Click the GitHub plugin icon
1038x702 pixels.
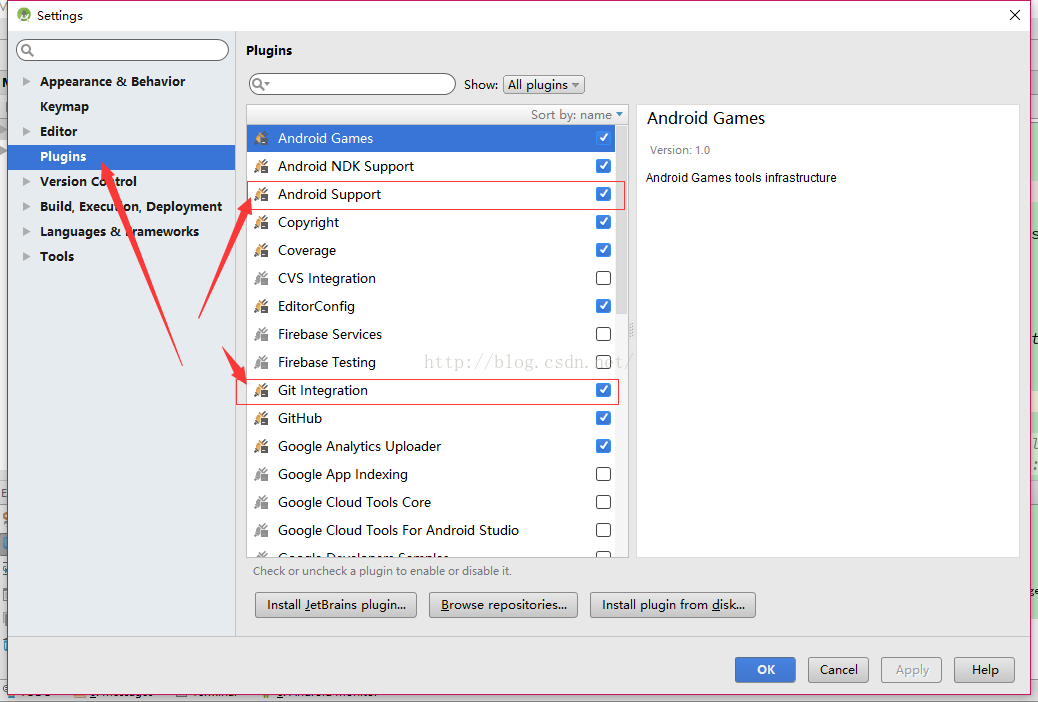point(261,419)
